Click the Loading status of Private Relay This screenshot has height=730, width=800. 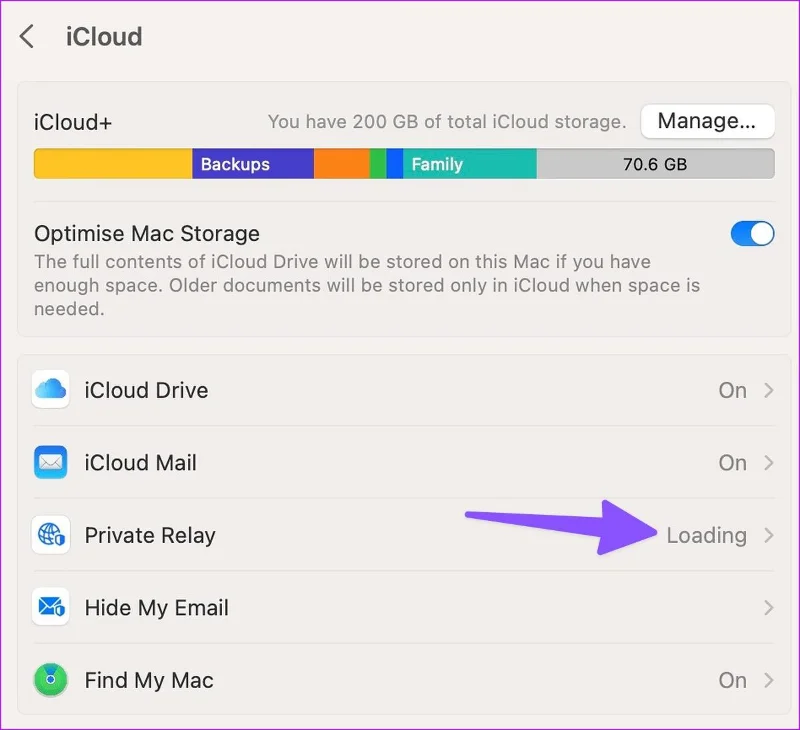(707, 536)
